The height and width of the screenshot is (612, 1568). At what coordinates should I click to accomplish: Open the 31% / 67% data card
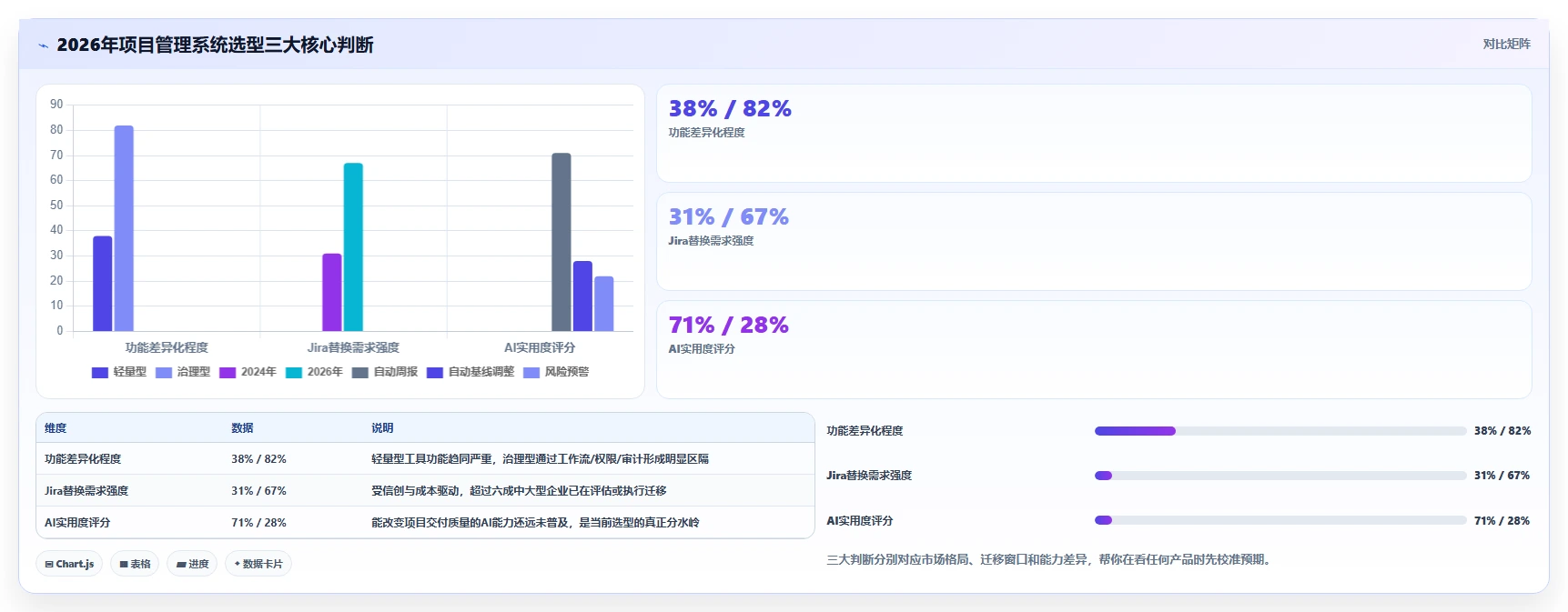pyautogui.click(x=1094, y=242)
